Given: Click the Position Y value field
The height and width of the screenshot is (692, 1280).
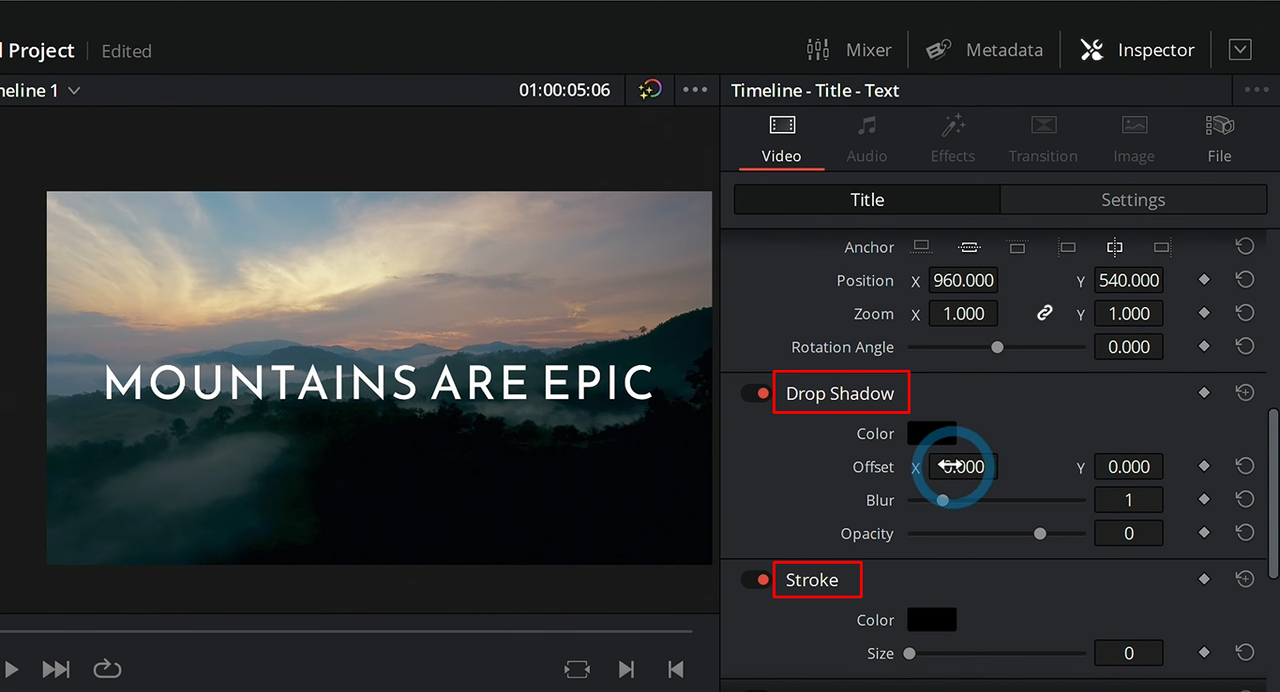Looking at the screenshot, I should click(x=1129, y=281).
